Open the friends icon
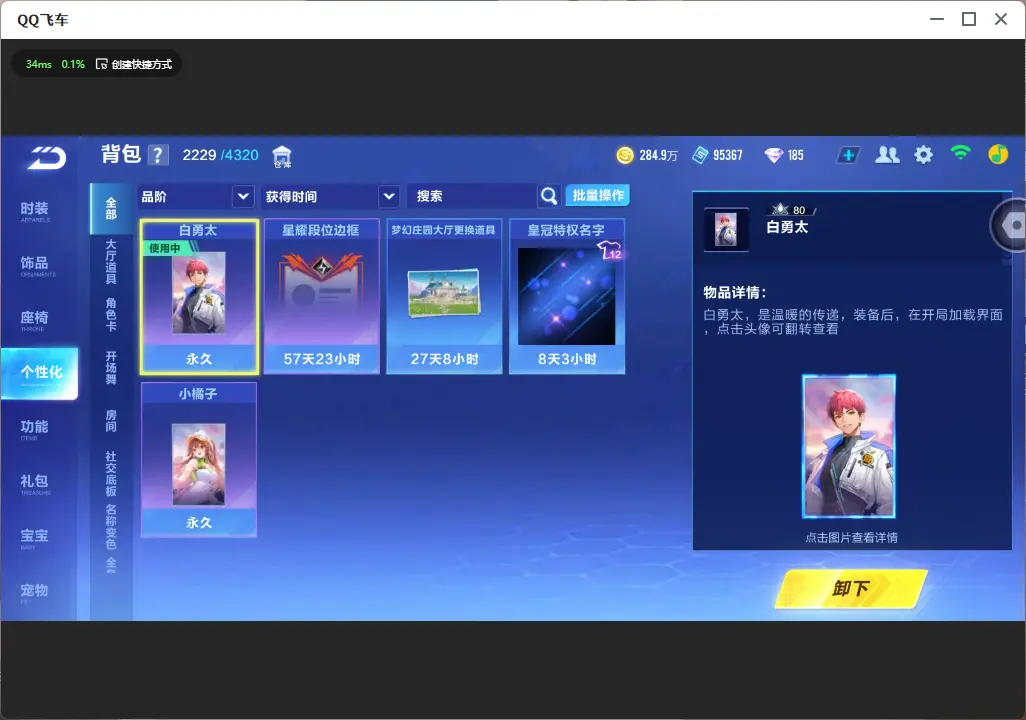Image resolution: width=1026 pixels, height=720 pixels. pos(887,155)
